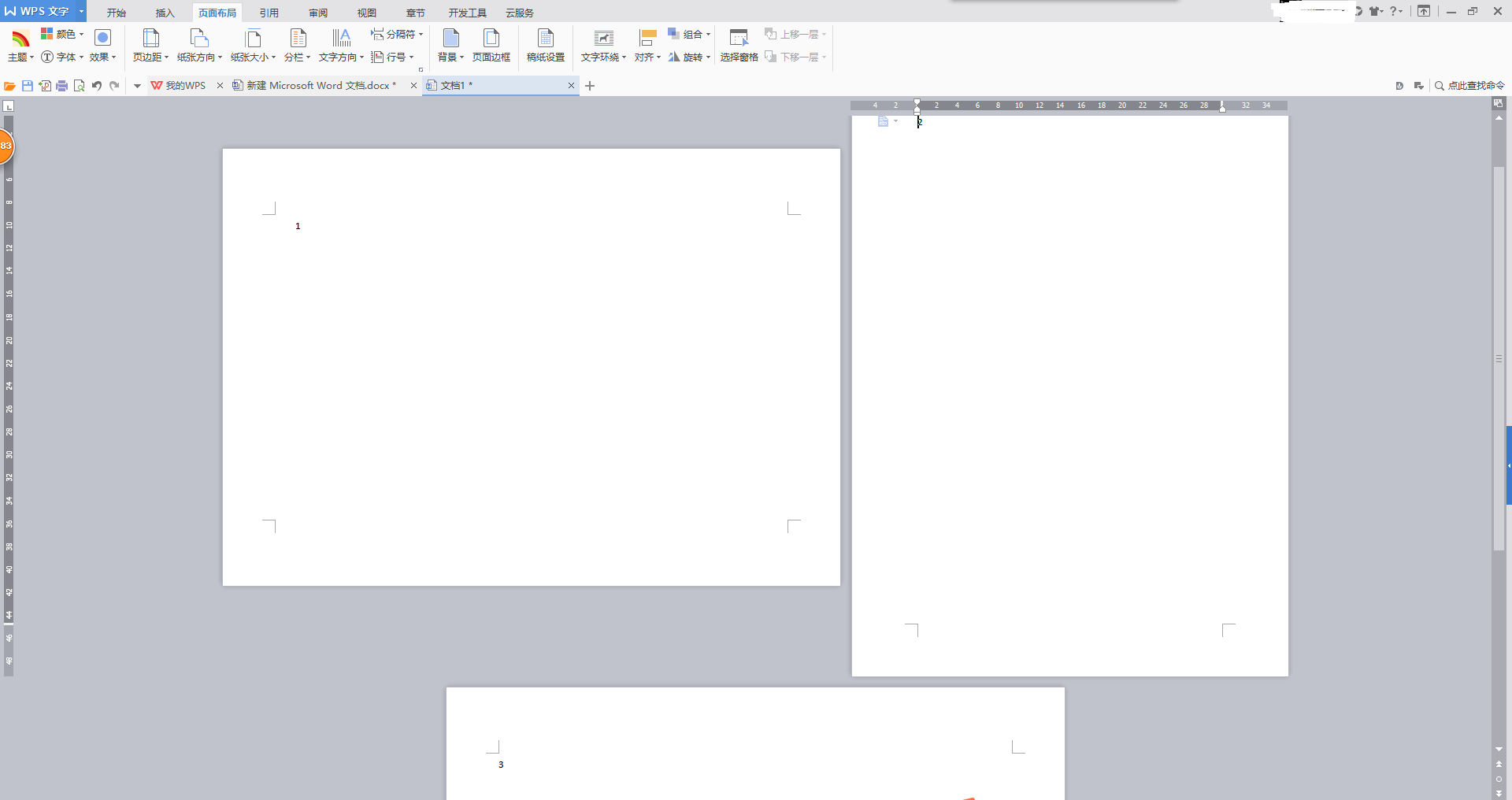
Task: Click the tab stop selector at ruler corner
Action: tap(9, 106)
